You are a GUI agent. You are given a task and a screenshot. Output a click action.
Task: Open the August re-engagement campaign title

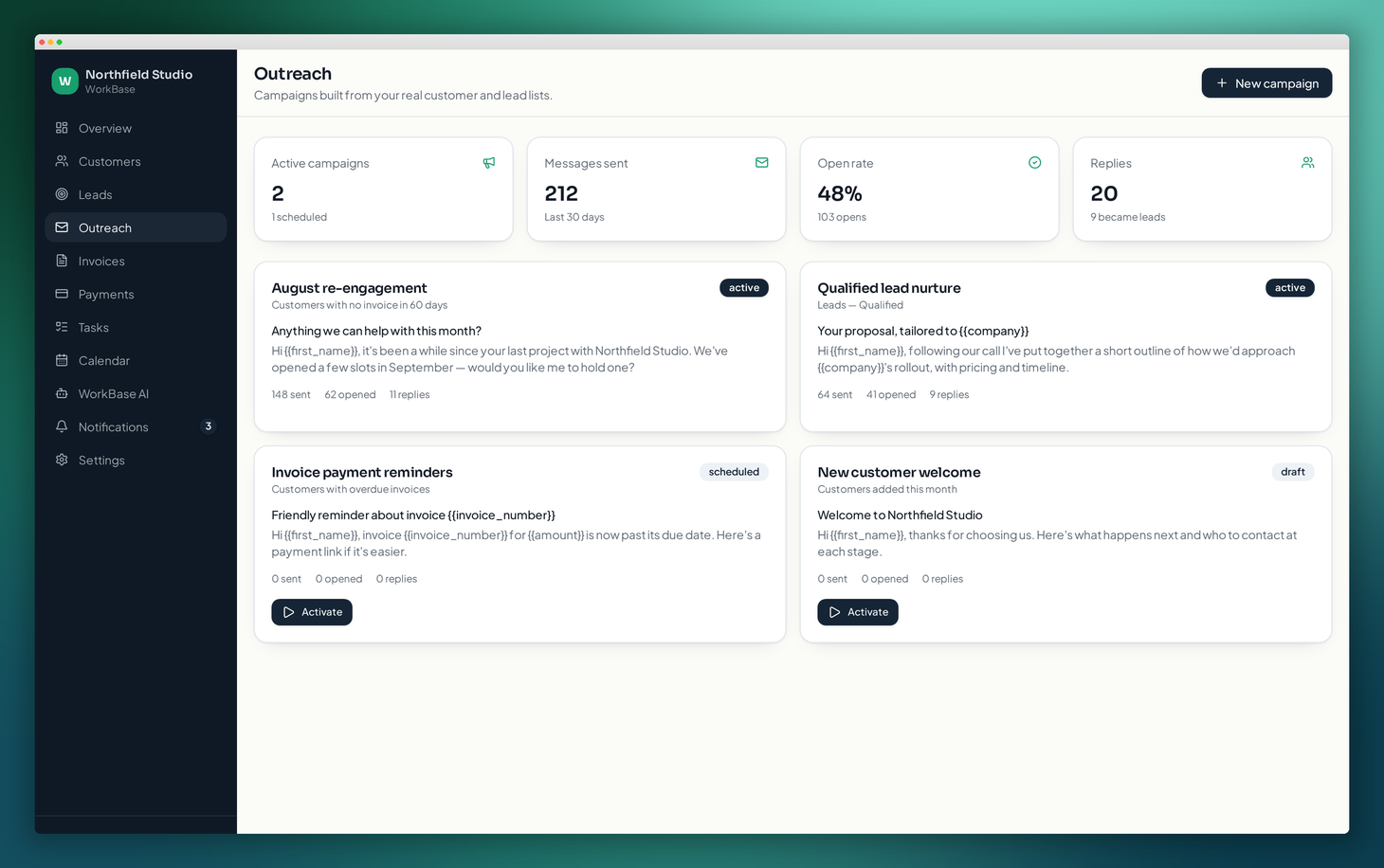tap(349, 288)
